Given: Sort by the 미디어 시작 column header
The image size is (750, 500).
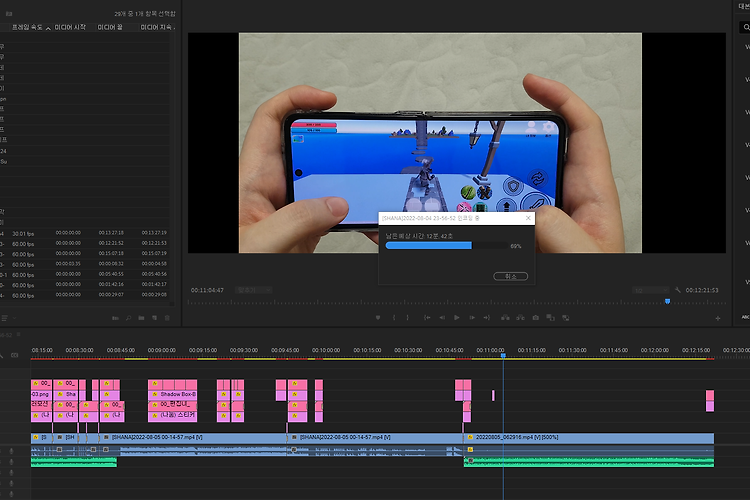Looking at the screenshot, I should [70, 27].
